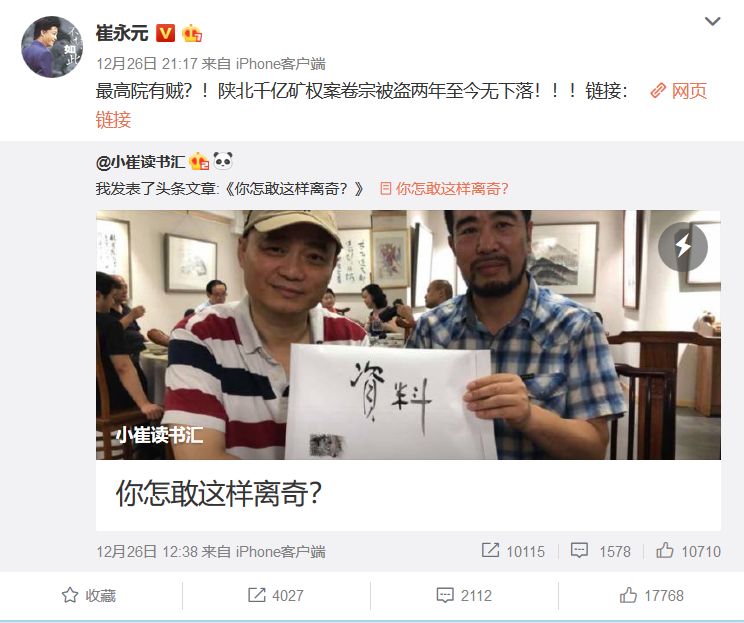Open original post comments 1578
Viewport: 744px width, 623px height.
600,551
